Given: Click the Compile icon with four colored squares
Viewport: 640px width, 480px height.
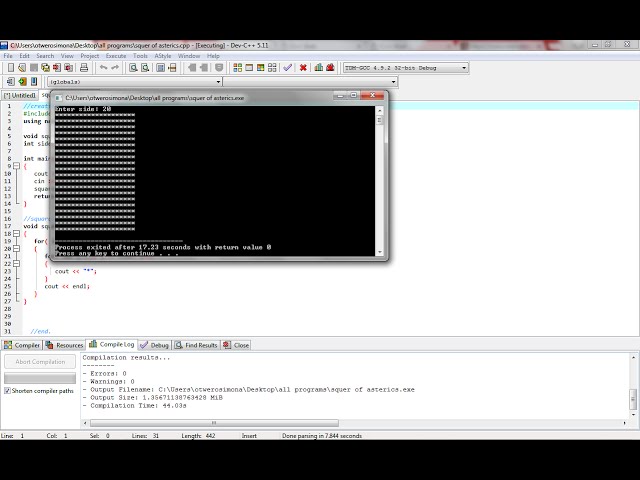Looking at the screenshot, I should click(238, 68).
